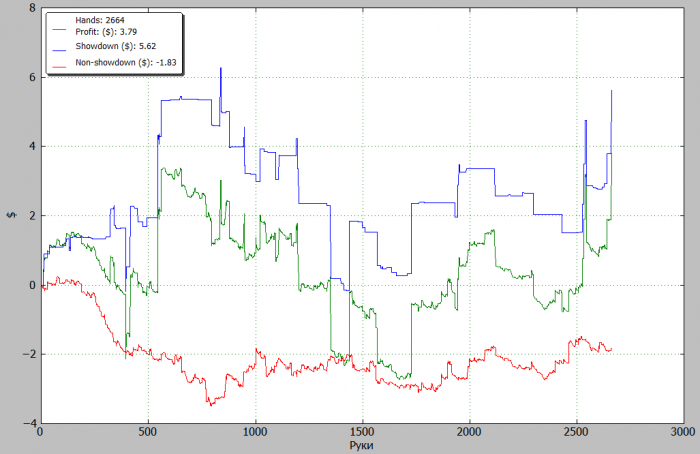Image resolution: width=700 pixels, height=454 pixels.
Task: Click the 'Hands: 2664' legend text
Action: click(100, 20)
